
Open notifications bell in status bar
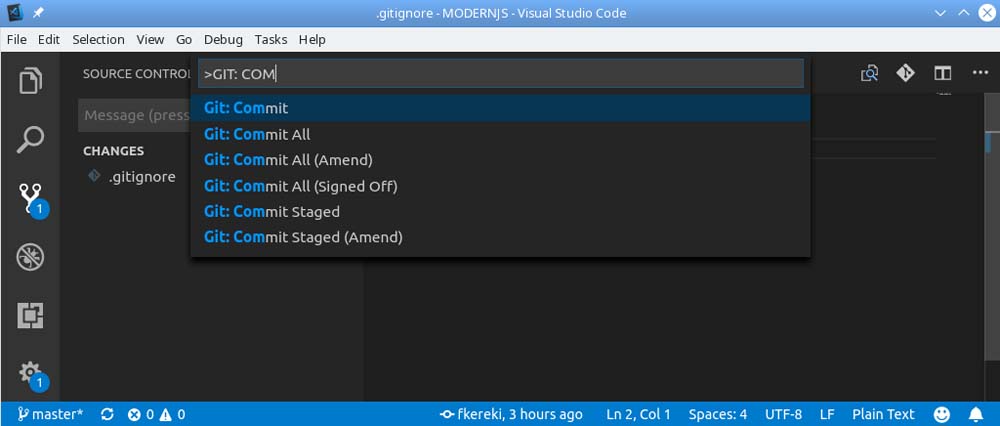tap(976, 414)
